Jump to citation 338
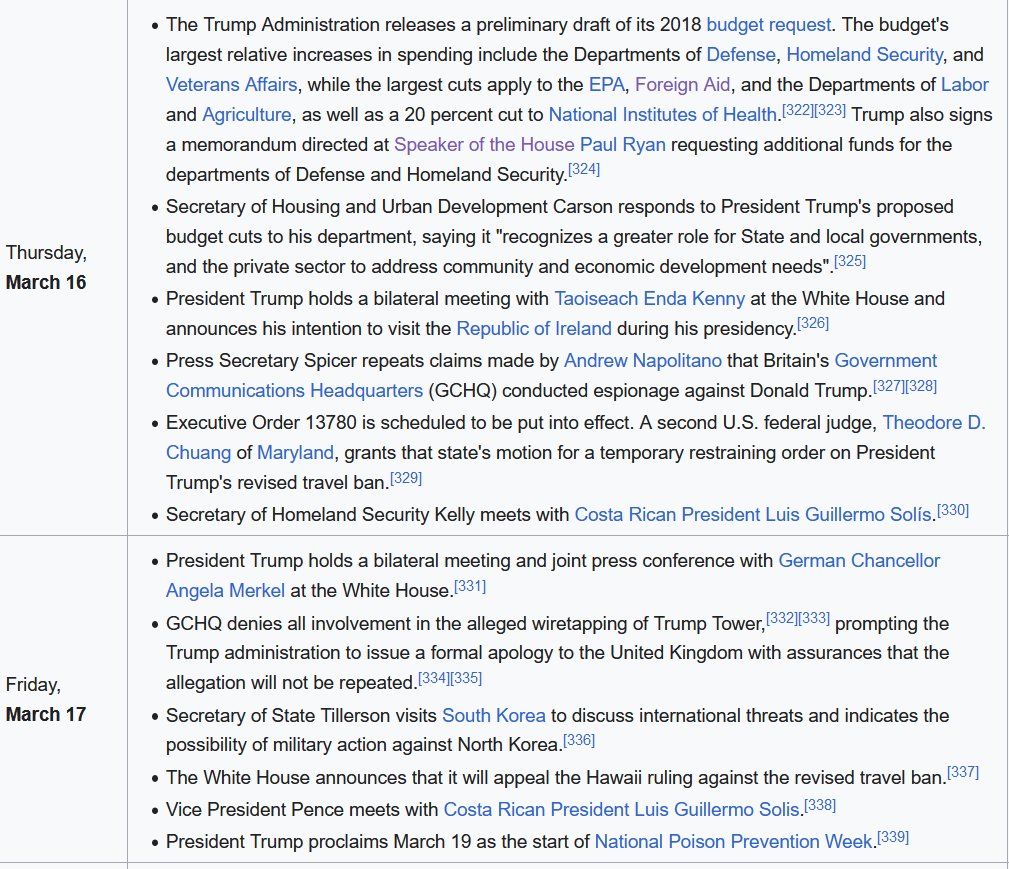This screenshot has height=869, width=1009. click(x=820, y=805)
